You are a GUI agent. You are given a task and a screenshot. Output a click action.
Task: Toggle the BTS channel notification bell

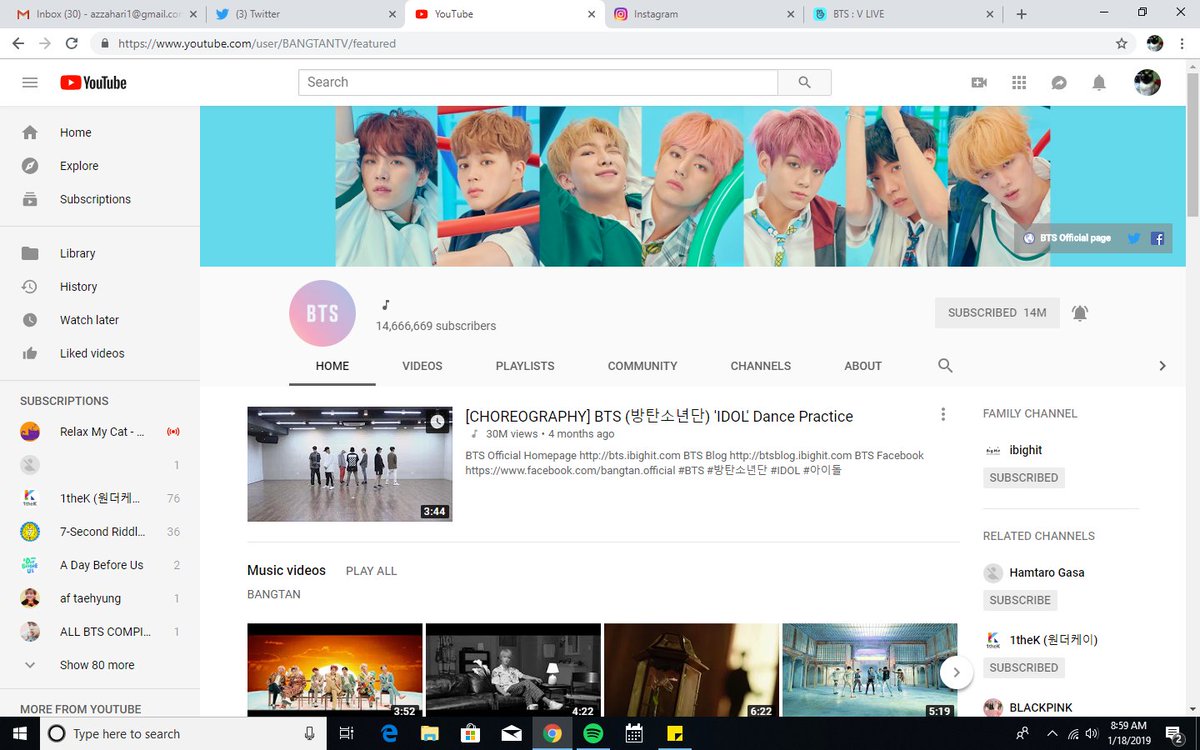(1080, 313)
